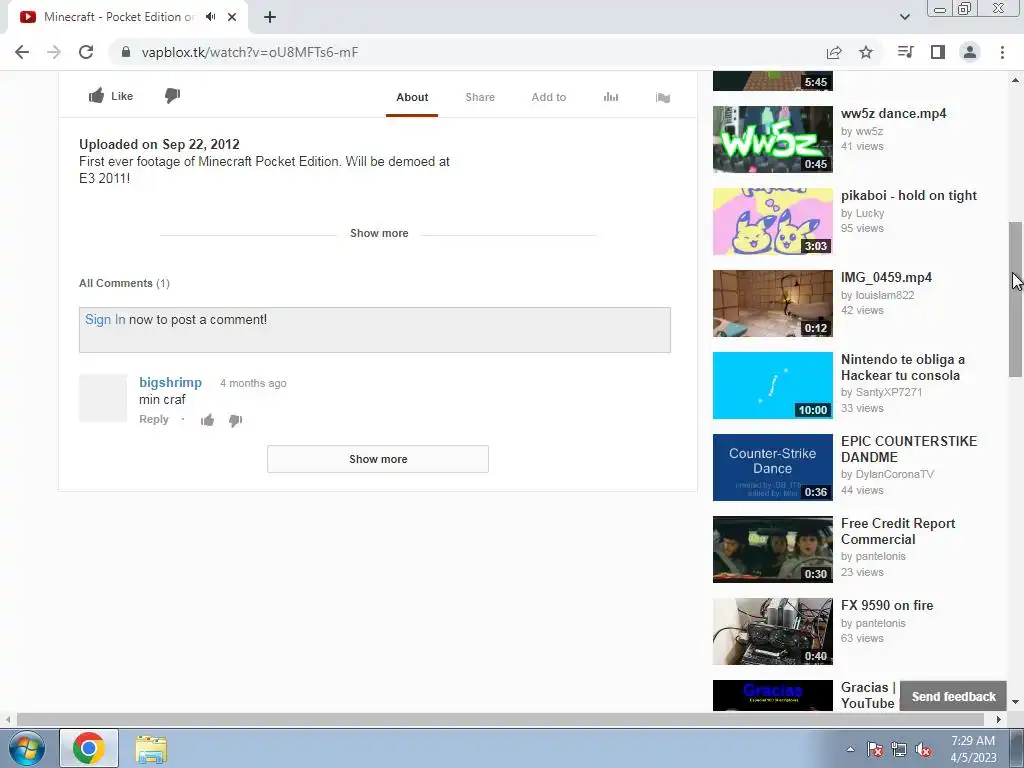Open 'EPIC COUNTERSTRIKE DANDME' video title

[908, 449]
